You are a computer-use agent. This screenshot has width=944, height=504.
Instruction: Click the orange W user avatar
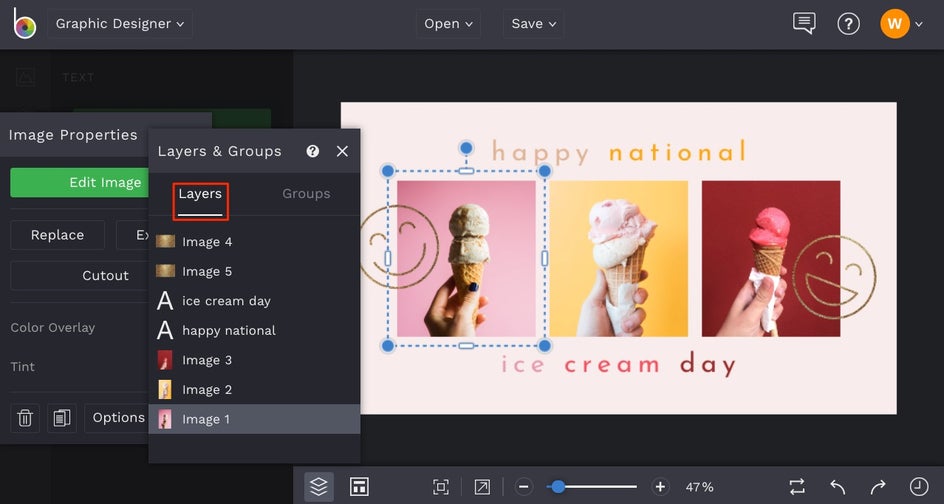(x=895, y=24)
